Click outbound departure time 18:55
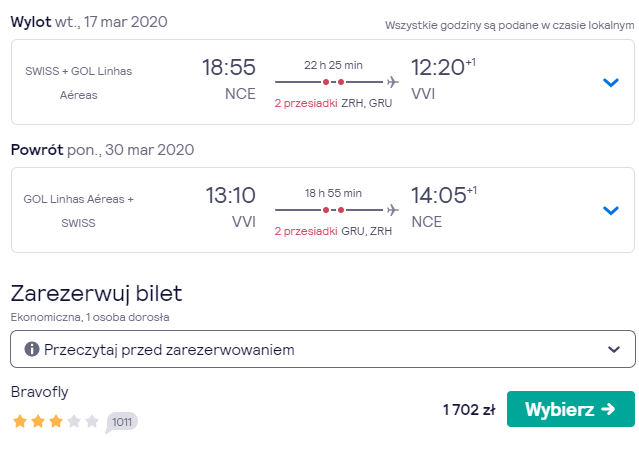 point(229,67)
